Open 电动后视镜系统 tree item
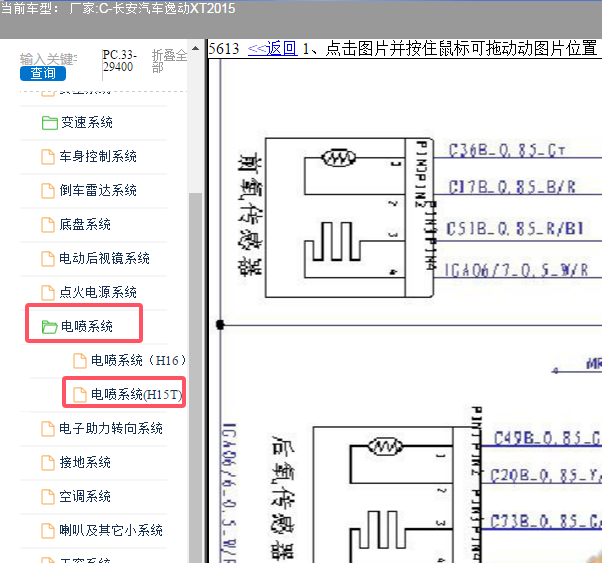 104,258
